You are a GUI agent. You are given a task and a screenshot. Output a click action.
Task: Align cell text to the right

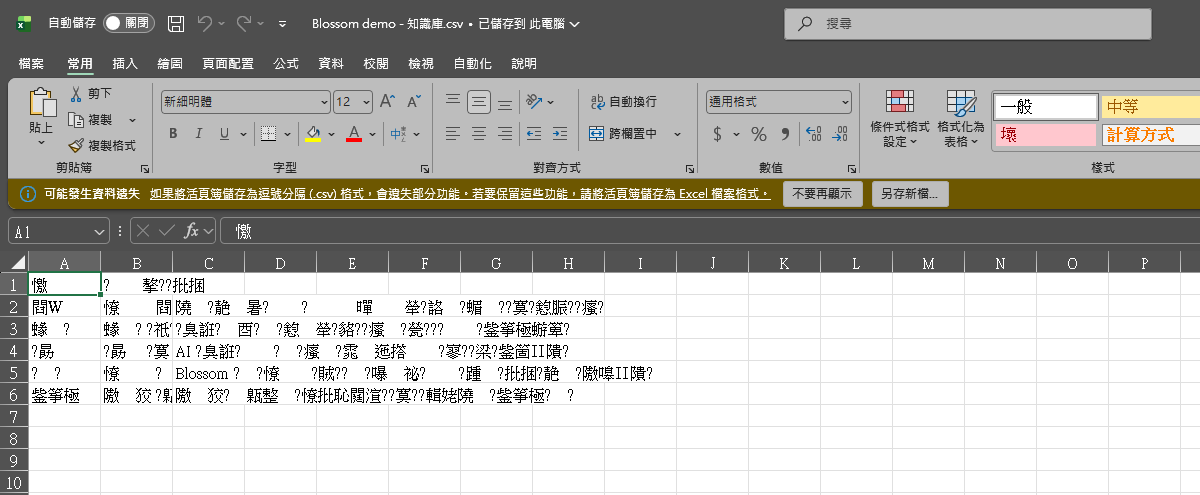click(x=506, y=133)
